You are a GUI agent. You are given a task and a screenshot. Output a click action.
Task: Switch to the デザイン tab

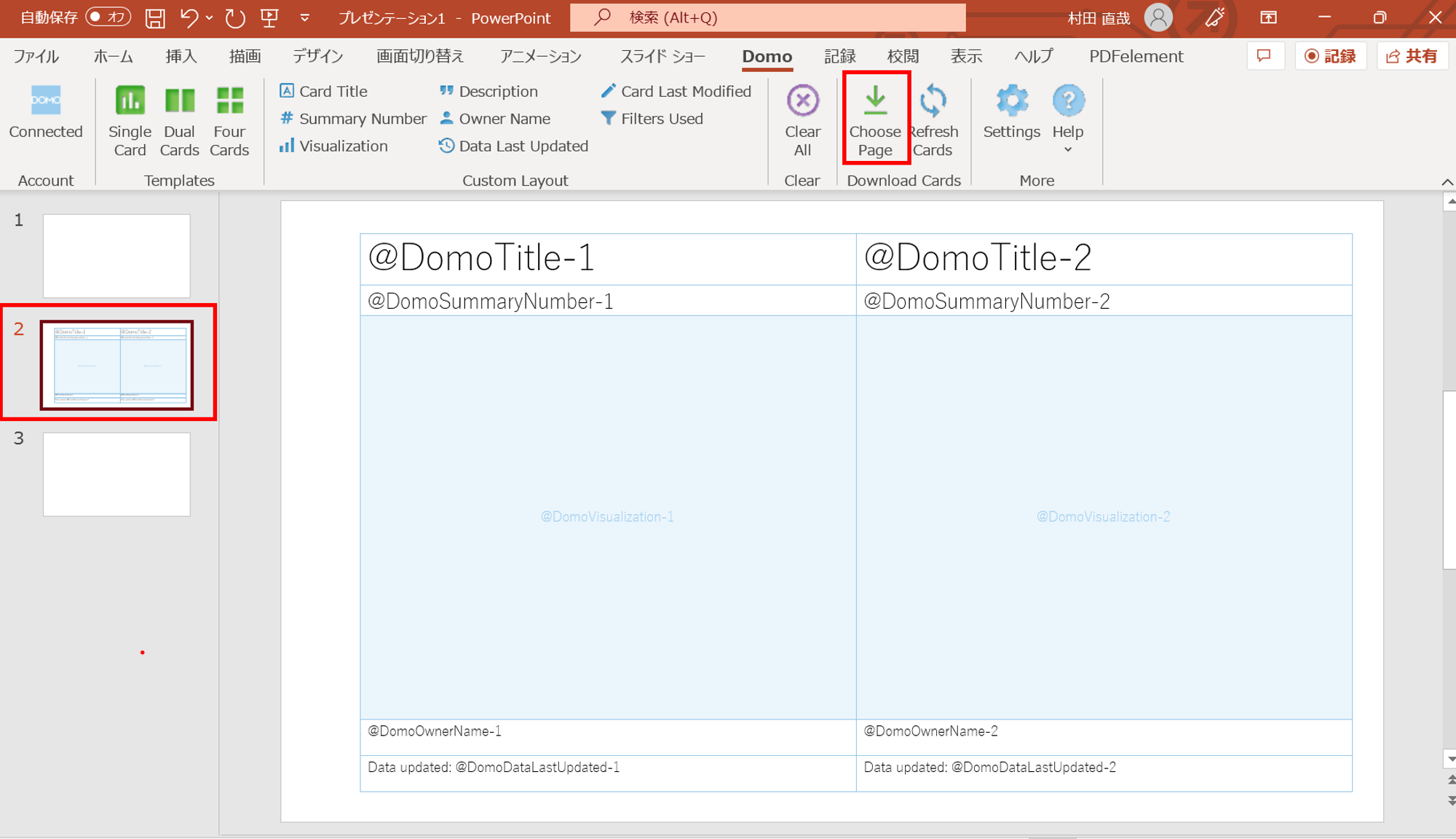pos(317,56)
